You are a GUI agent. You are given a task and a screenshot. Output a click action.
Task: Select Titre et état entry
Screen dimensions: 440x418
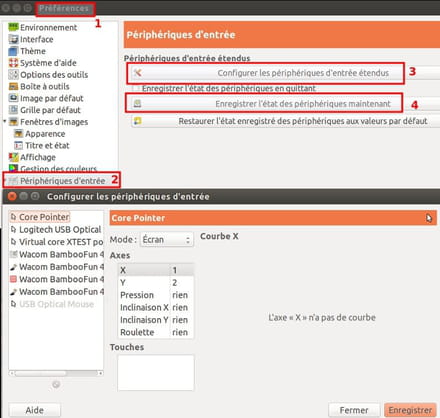47,145
